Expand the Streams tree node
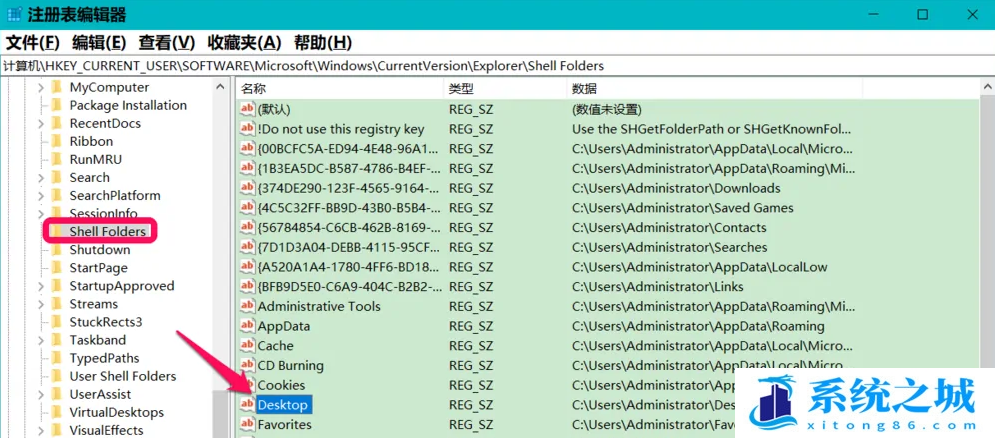Screen dimensions: 995x438 pos(41,304)
